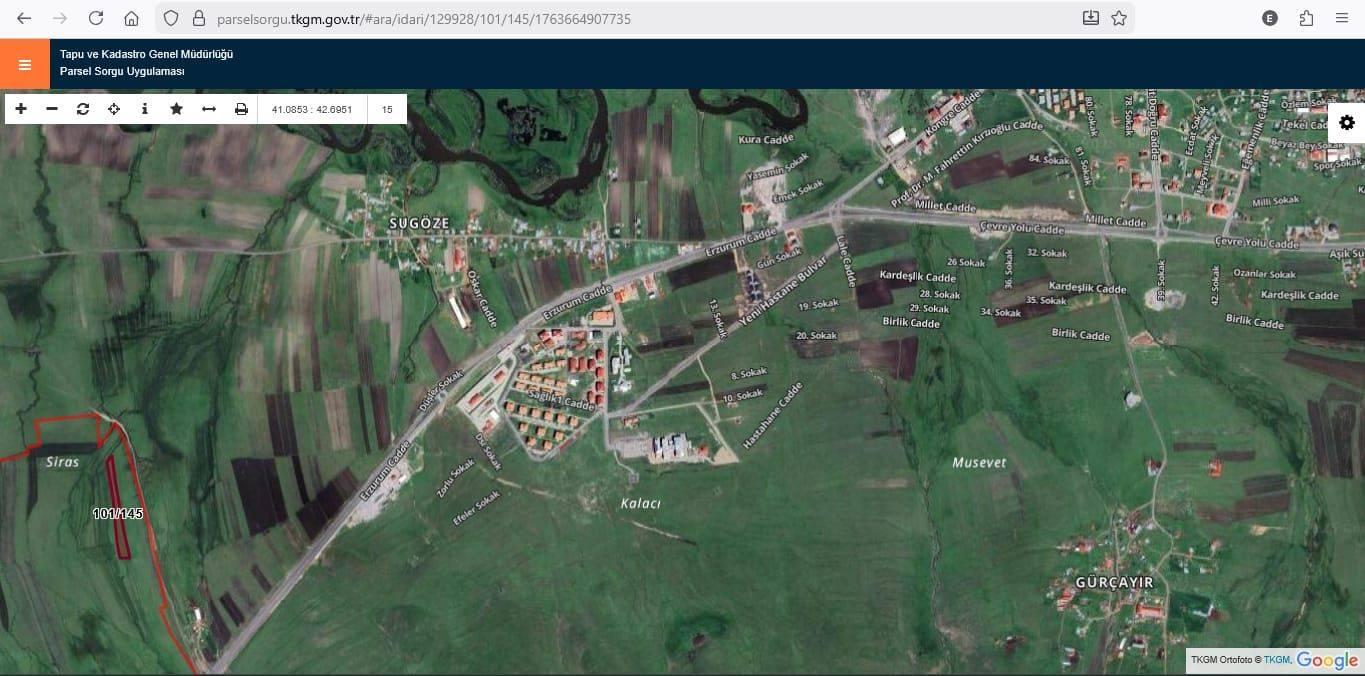1365x676 pixels.
Task: Click the padlock site info icon
Action: point(198,18)
